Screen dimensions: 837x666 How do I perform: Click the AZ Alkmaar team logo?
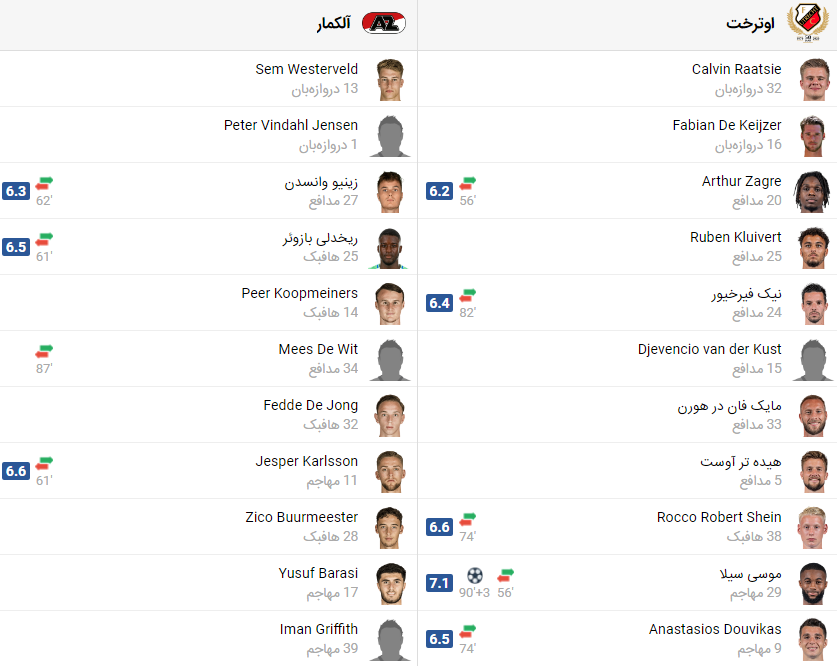[x=384, y=23]
